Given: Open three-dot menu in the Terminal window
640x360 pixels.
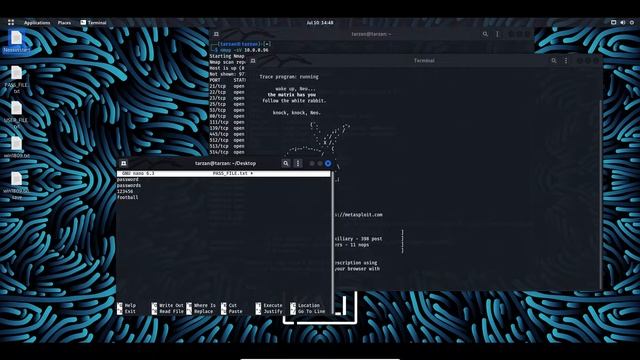Looking at the screenshot, I should [566, 60].
